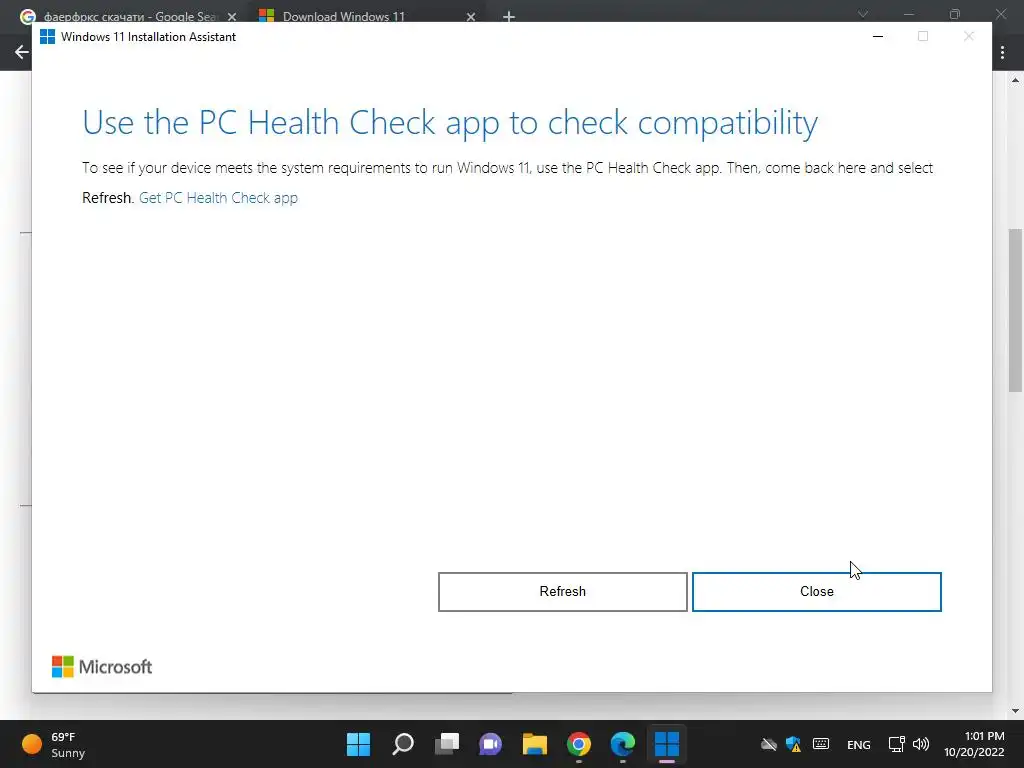Screen dimensions: 1024x768
Task: Switch to Google Chrome in the taskbar
Action: [579, 744]
